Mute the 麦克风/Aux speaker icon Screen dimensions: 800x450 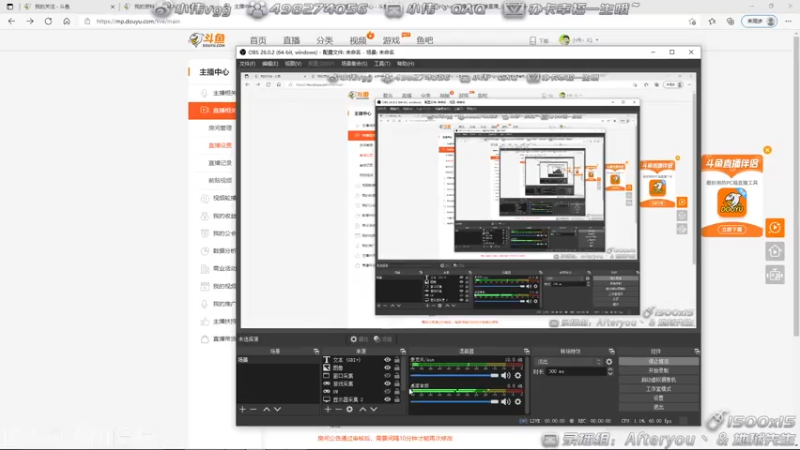pos(506,376)
